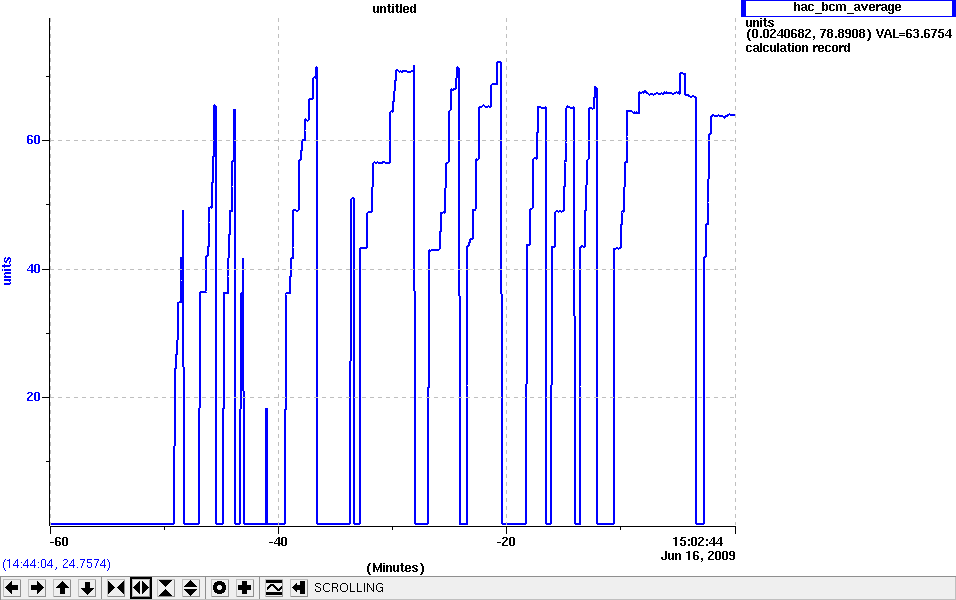Viewport: 956px width, 600px height.
Task: Click the 'units' text under legend name
Action: click(x=760, y=23)
